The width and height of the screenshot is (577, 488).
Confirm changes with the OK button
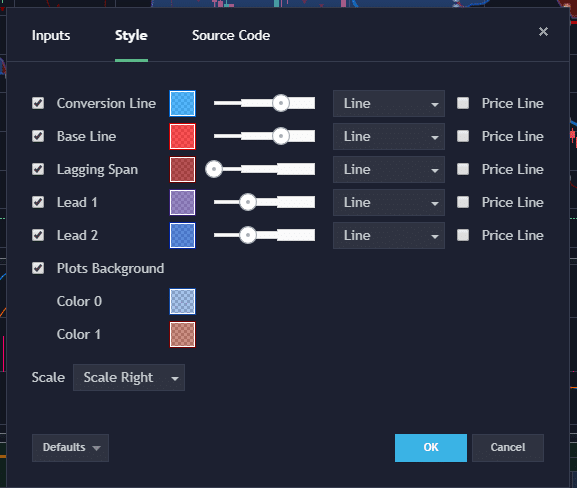[431, 448]
